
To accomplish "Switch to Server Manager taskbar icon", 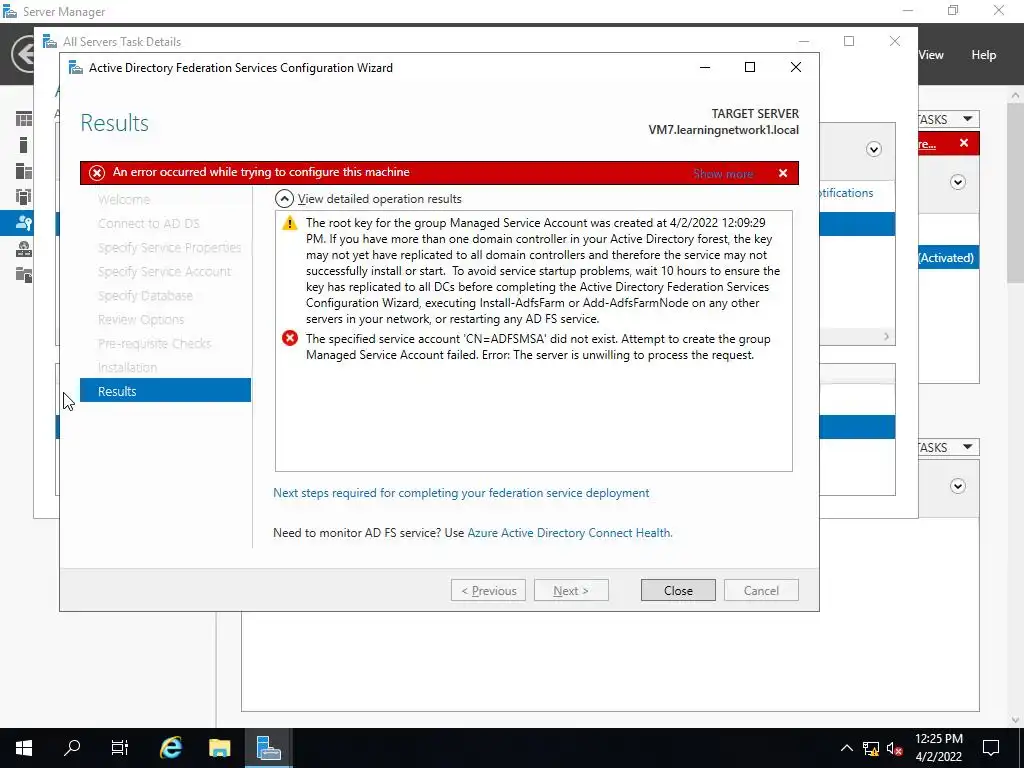I will (268, 748).
